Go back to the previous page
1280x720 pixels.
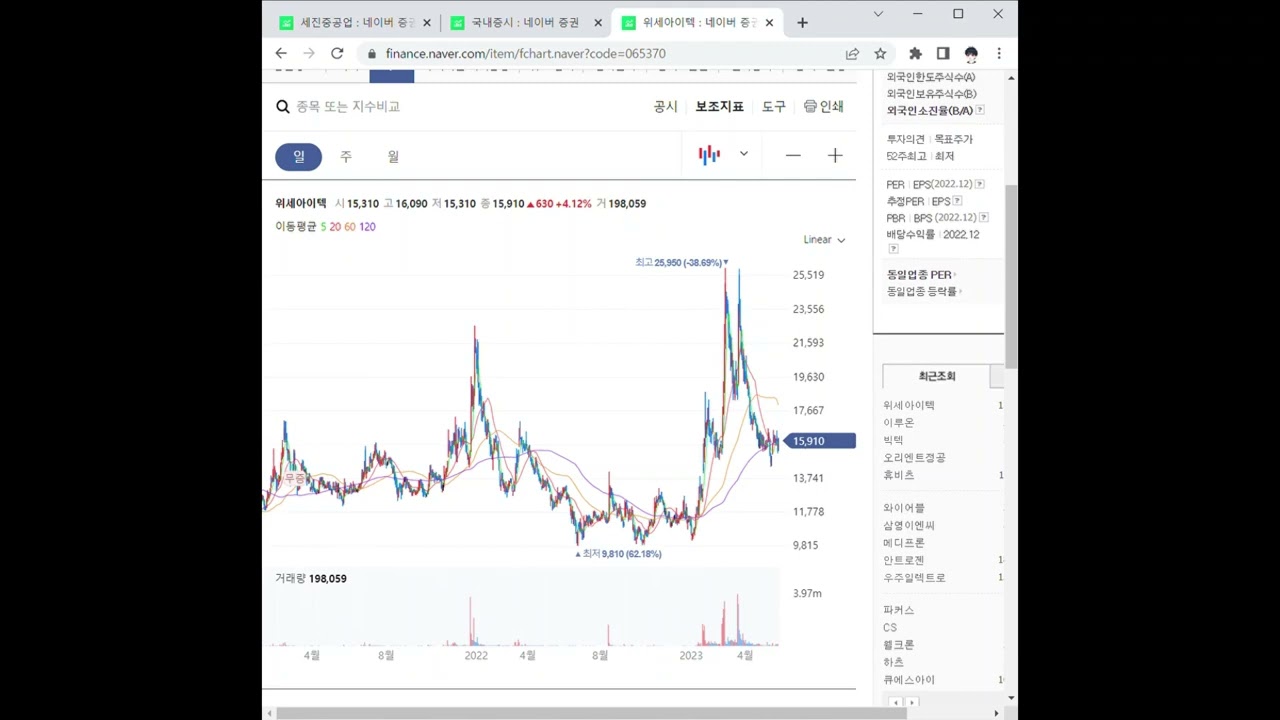point(281,53)
